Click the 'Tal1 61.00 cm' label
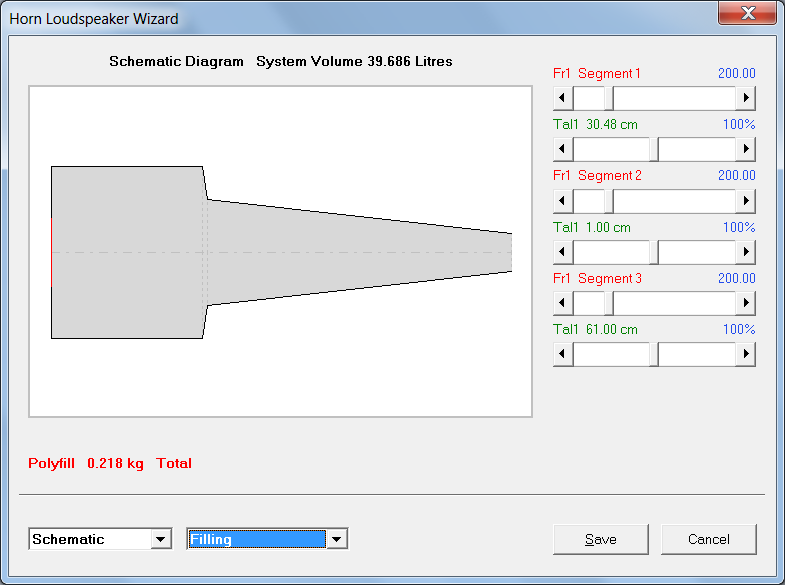 click(595, 329)
